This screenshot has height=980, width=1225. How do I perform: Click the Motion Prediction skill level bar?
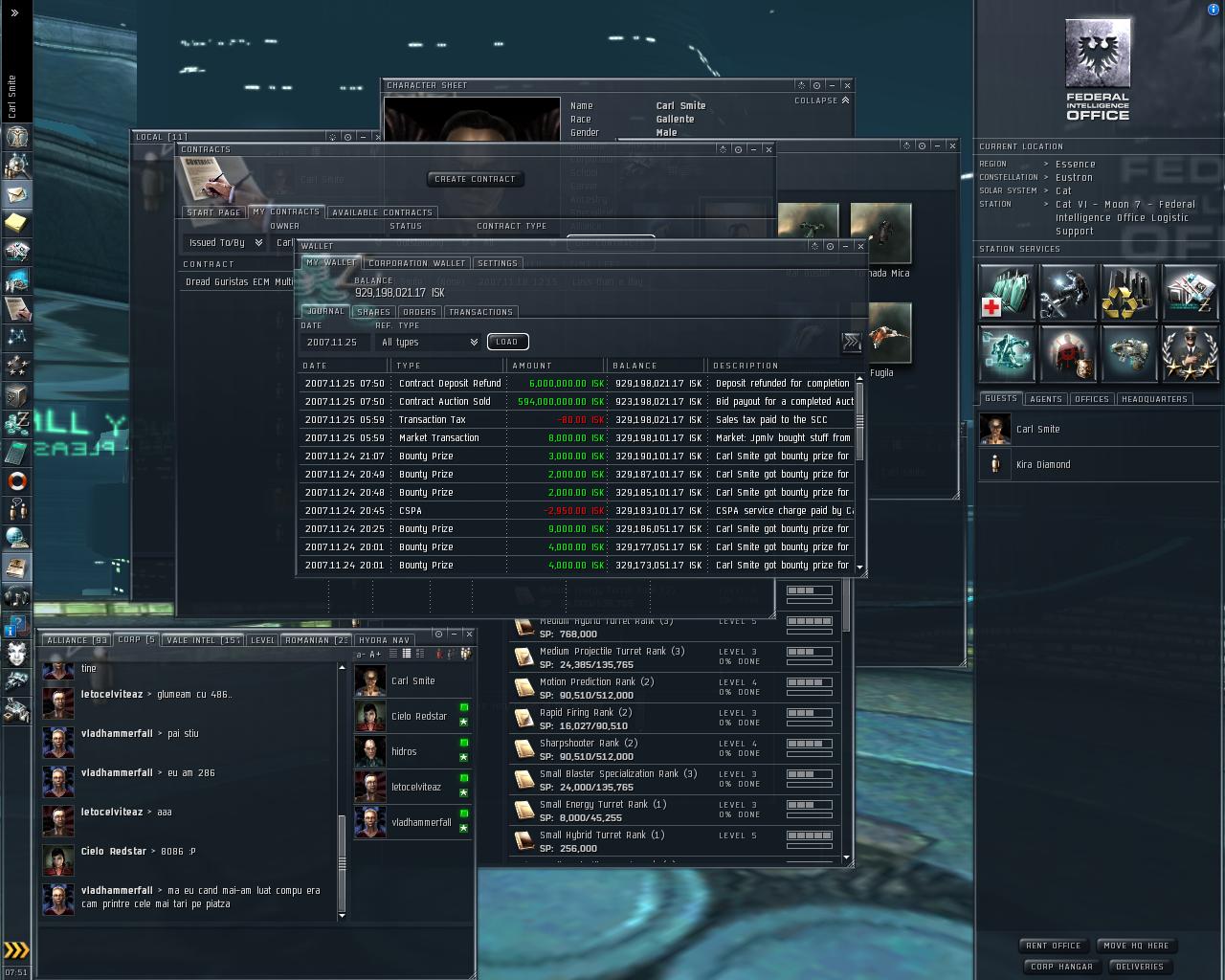coord(809,682)
